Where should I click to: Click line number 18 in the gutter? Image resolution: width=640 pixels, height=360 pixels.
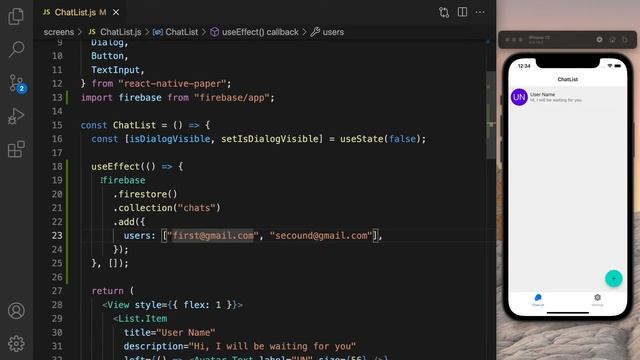(57, 167)
